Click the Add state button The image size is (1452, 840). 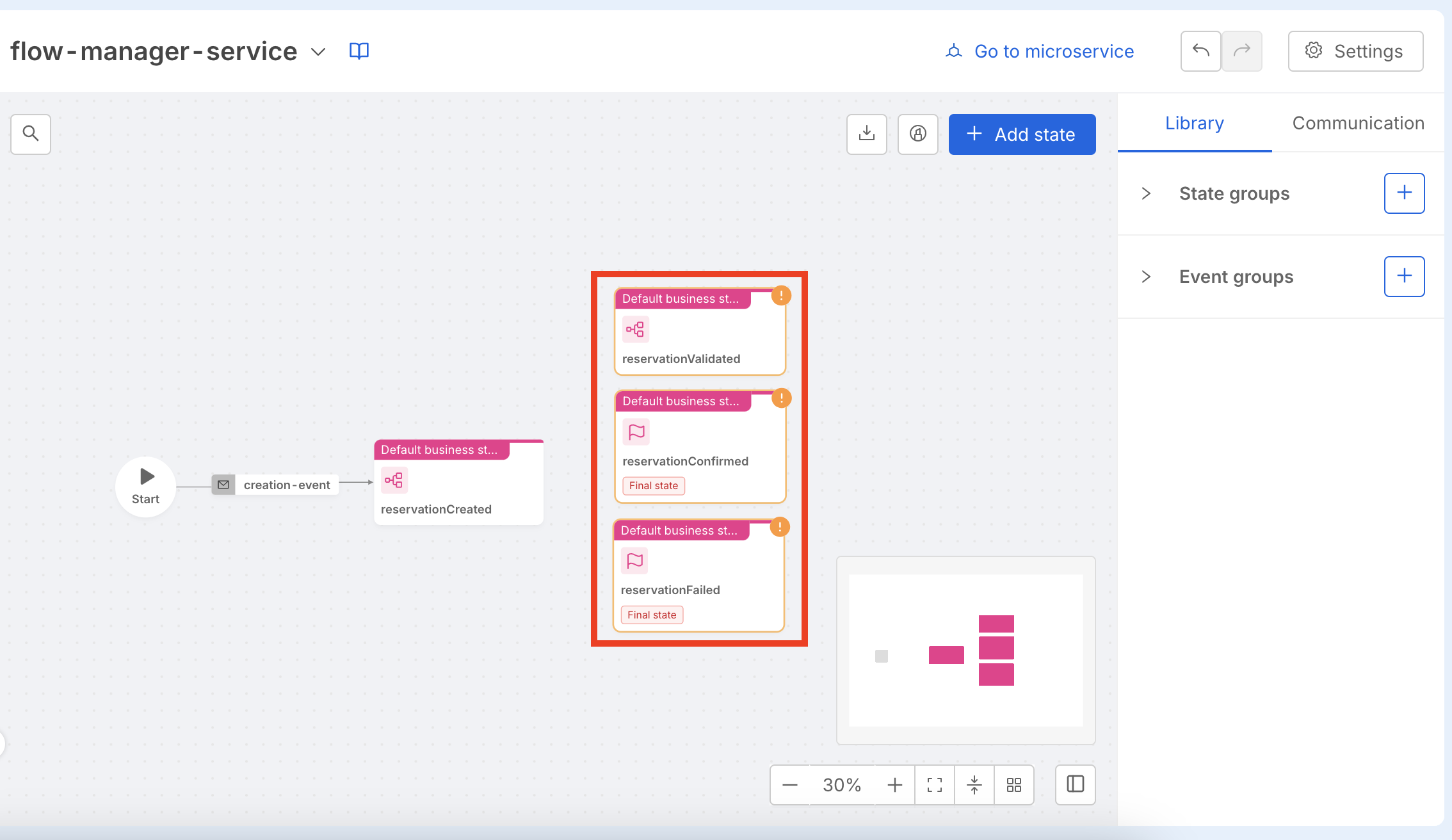pos(1022,134)
